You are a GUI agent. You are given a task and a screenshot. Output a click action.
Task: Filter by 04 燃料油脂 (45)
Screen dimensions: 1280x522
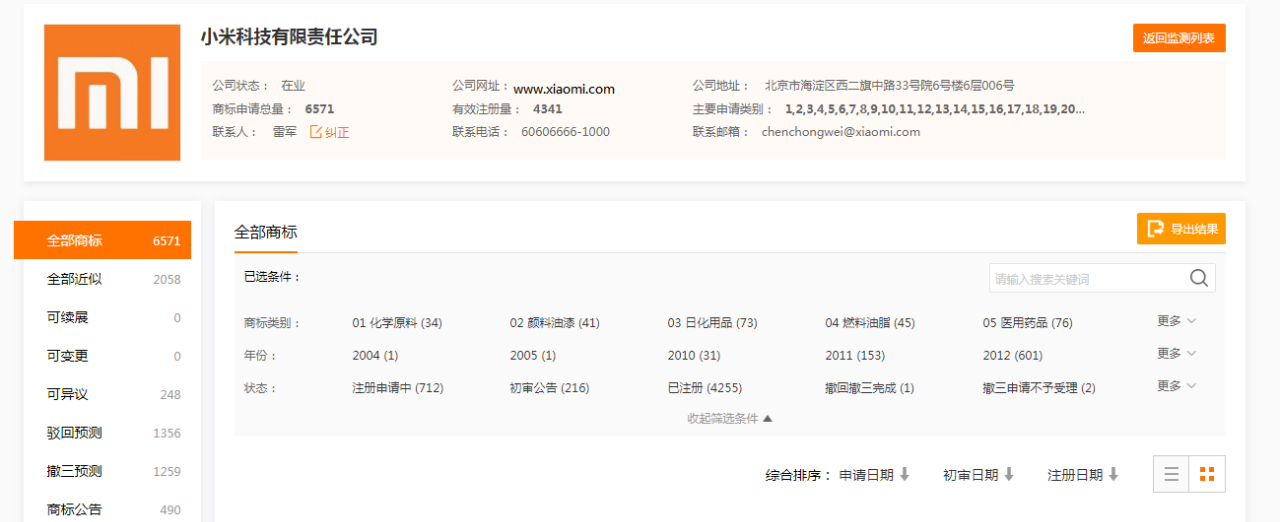(x=870, y=323)
